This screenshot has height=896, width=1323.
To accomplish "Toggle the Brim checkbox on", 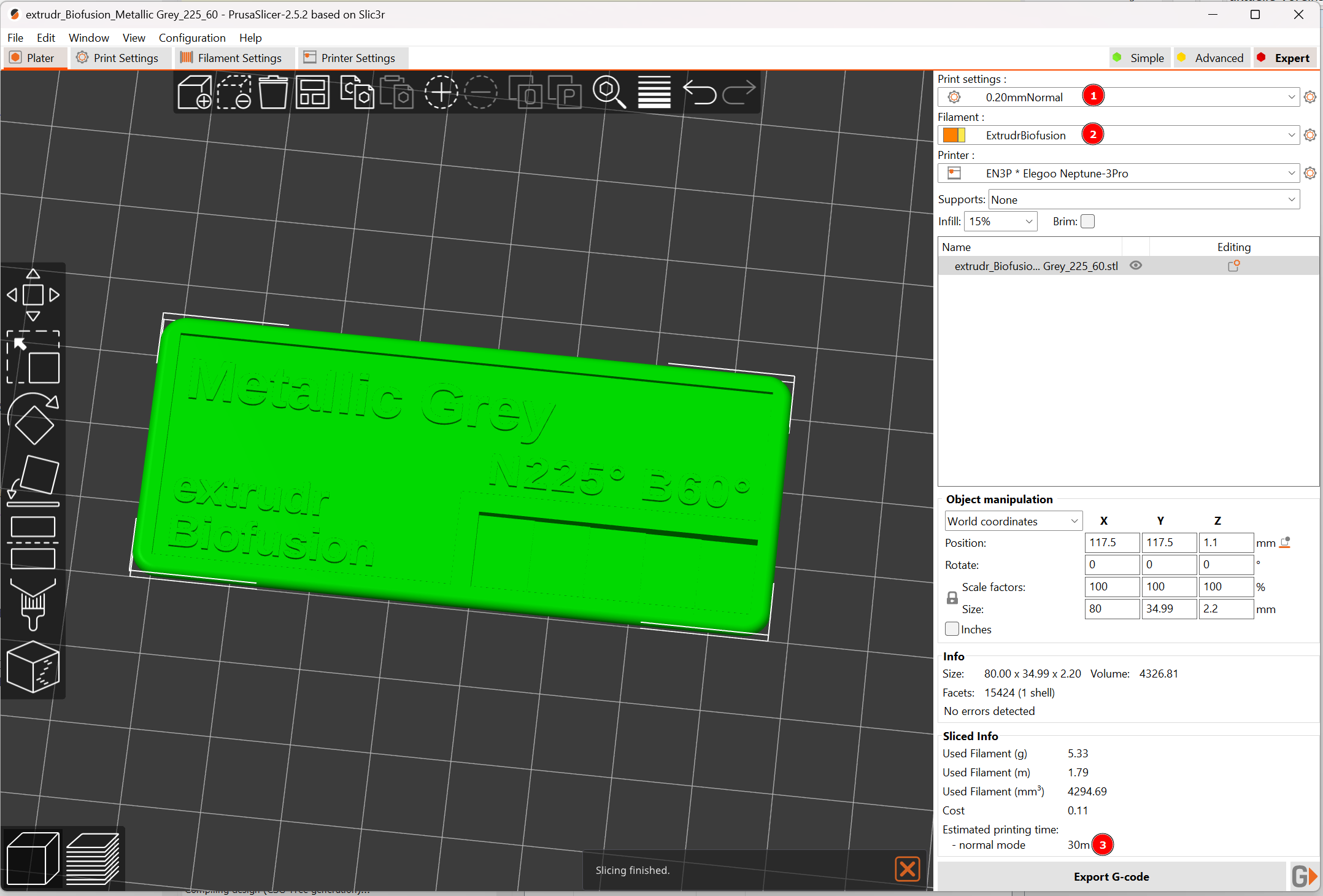I will [1090, 222].
